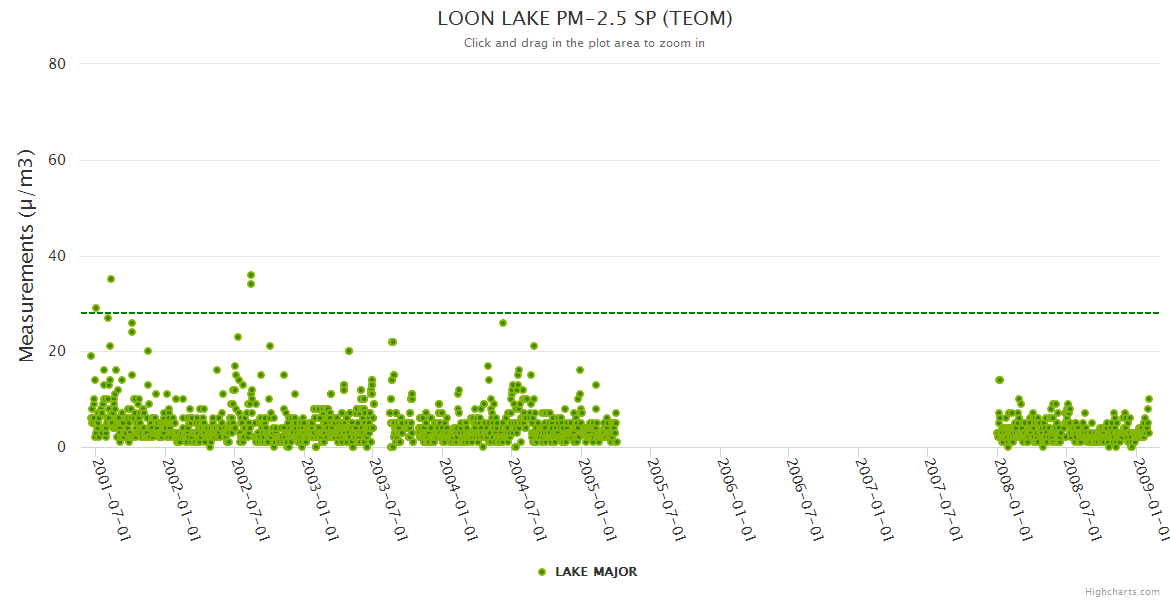The image size is (1170, 600).
Task: Select the Measurements (µ/m3) y-axis title
Action: click(x=28, y=255)
